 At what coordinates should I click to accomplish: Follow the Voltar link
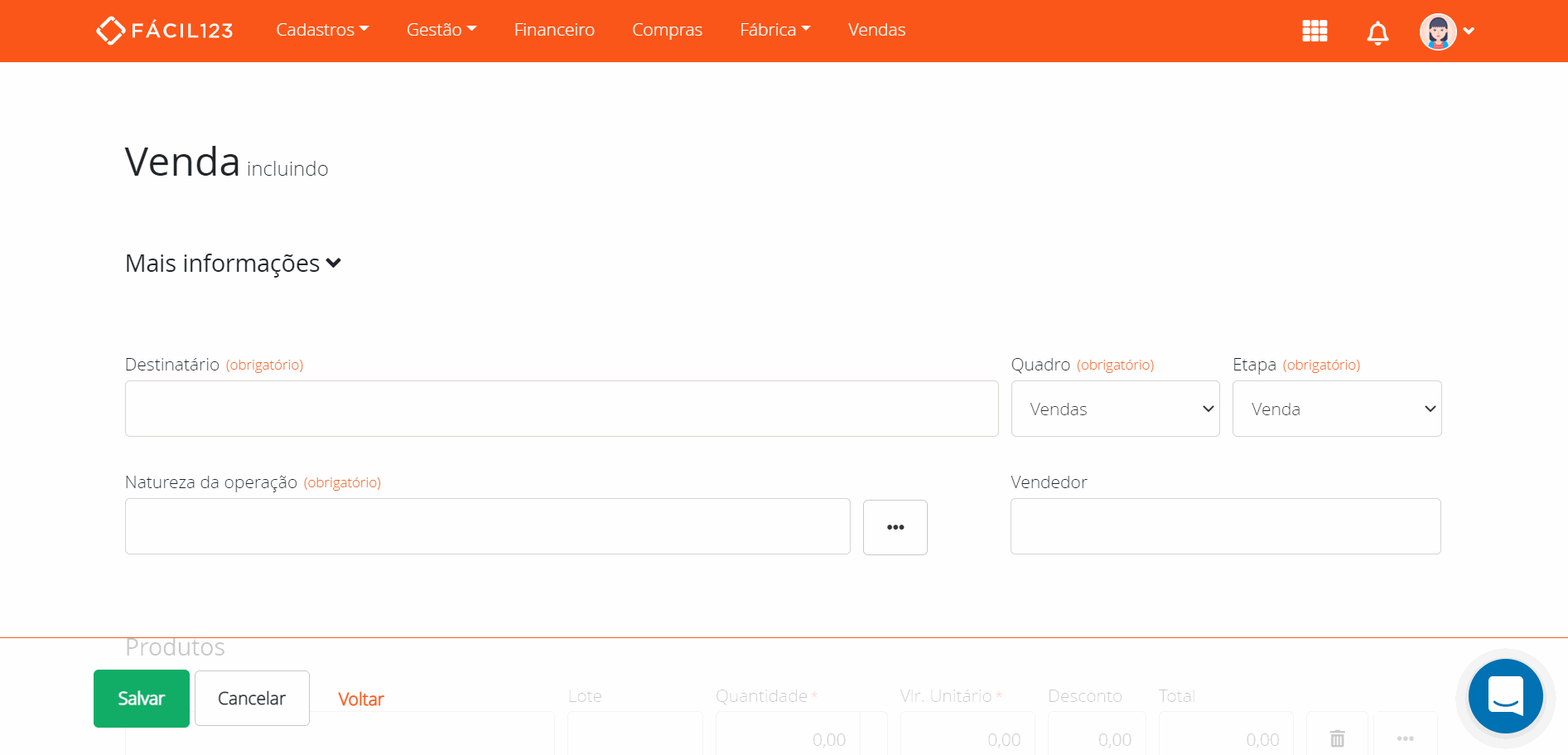(x=361, y=699)
